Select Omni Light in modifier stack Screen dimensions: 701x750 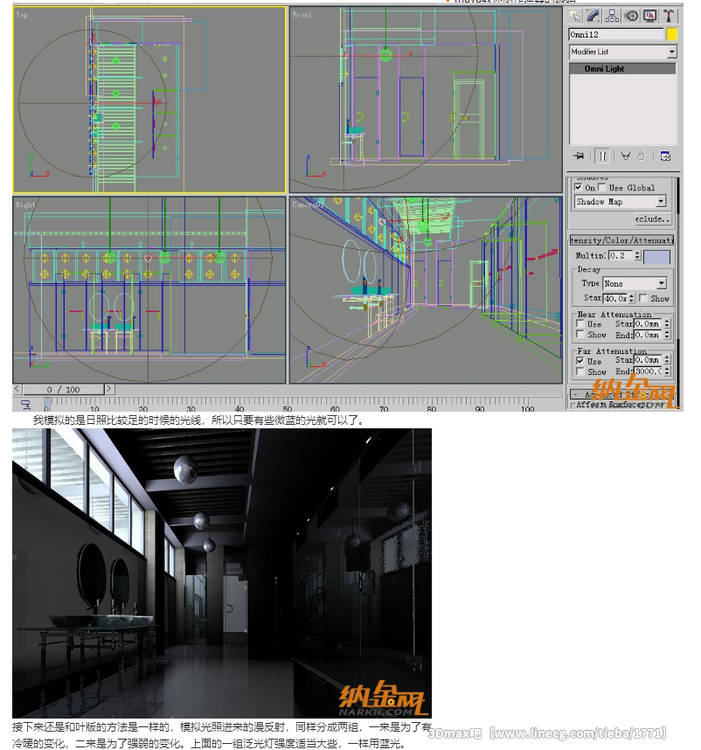coord(623,69)
